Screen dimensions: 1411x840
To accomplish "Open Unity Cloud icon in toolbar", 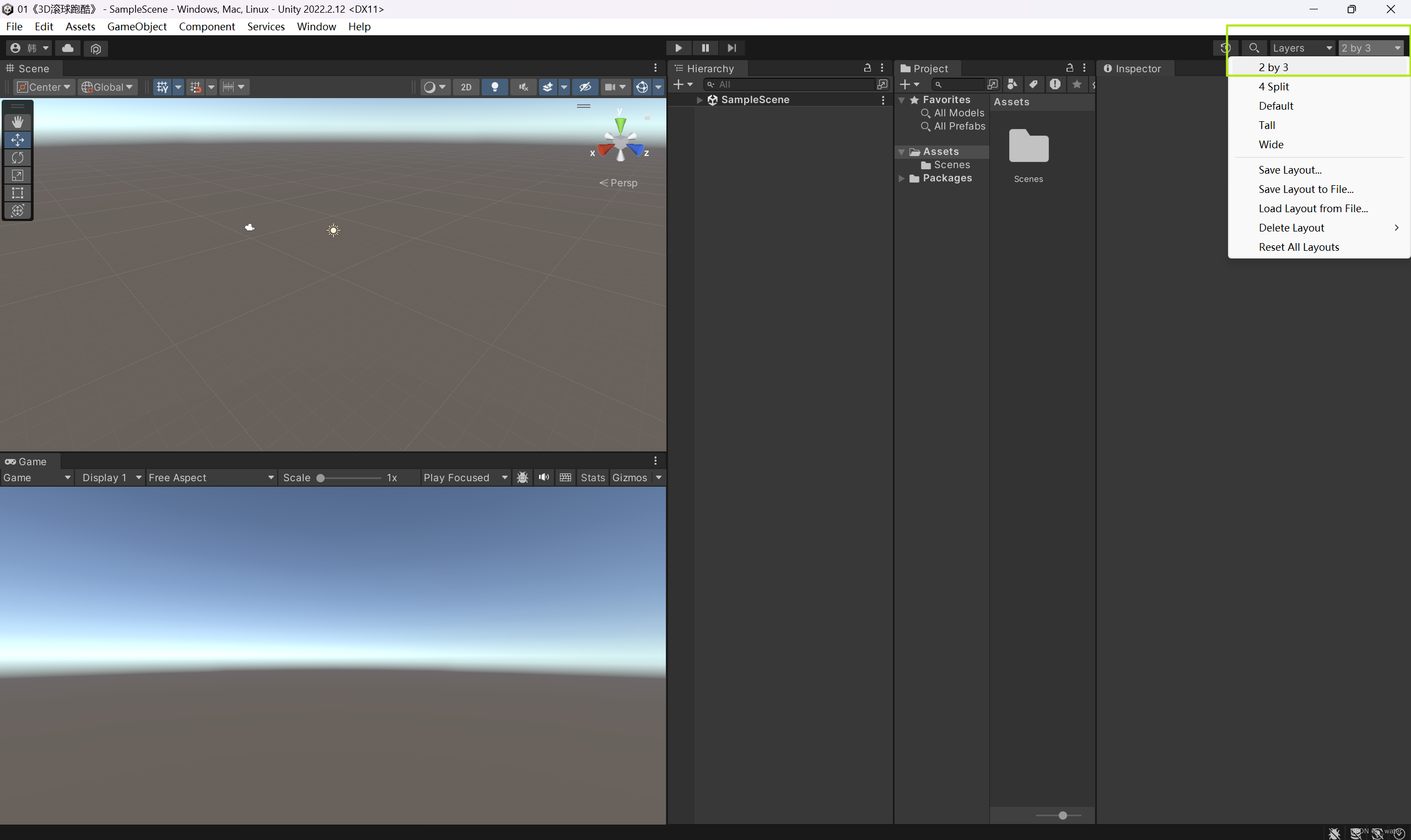I will (x=67, y=48).
